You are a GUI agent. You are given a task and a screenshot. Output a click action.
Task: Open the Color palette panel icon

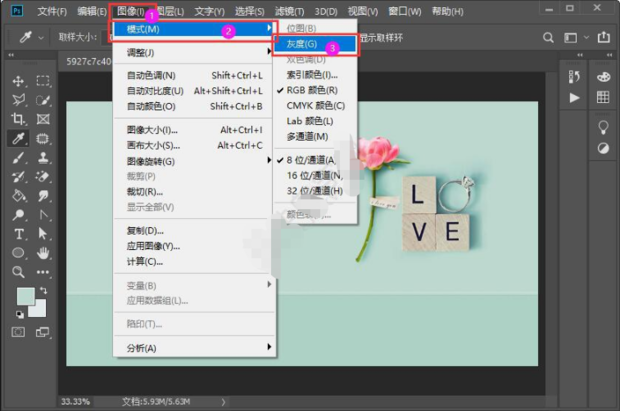tap(603, 77)
